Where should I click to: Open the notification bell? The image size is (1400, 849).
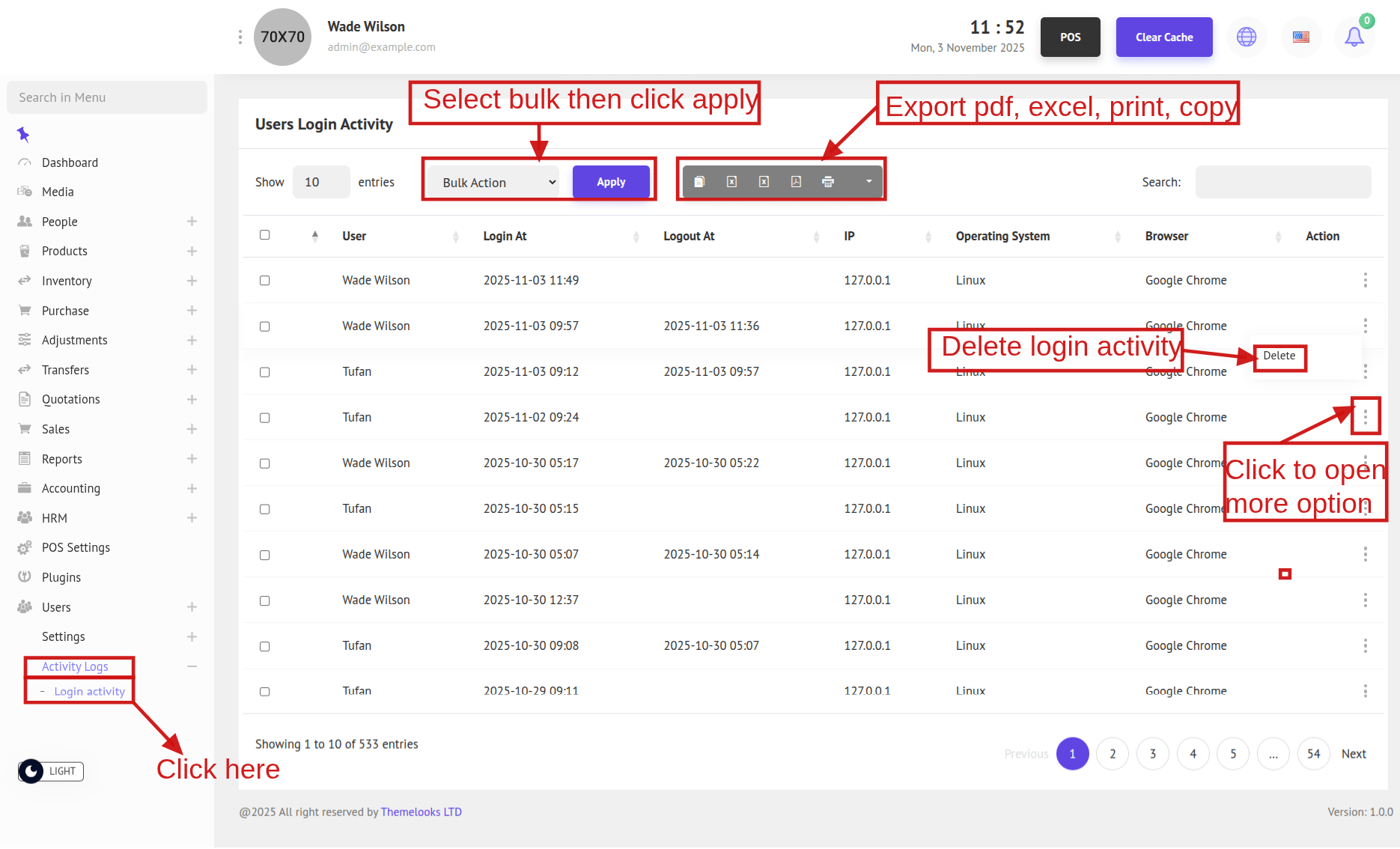[x=1354, y=37]
